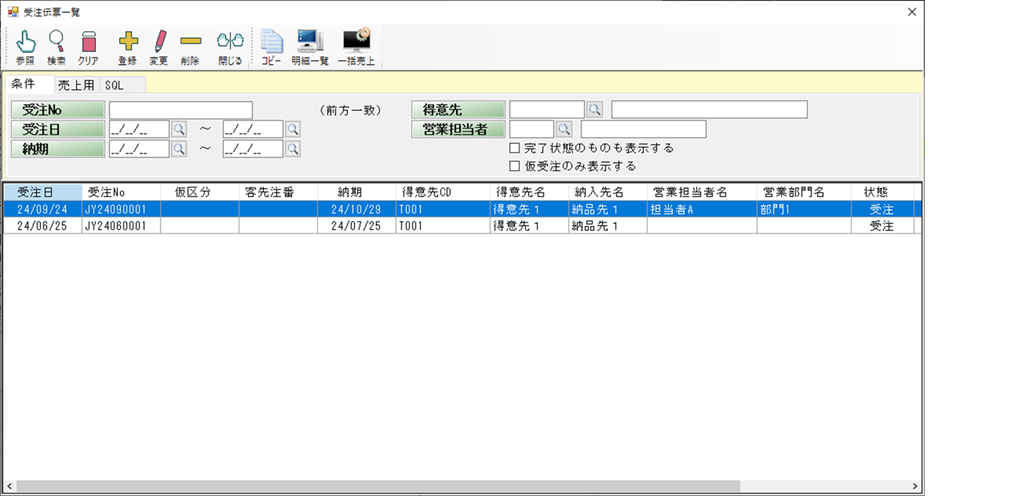Open date picker for 受注日 start date

179,129
